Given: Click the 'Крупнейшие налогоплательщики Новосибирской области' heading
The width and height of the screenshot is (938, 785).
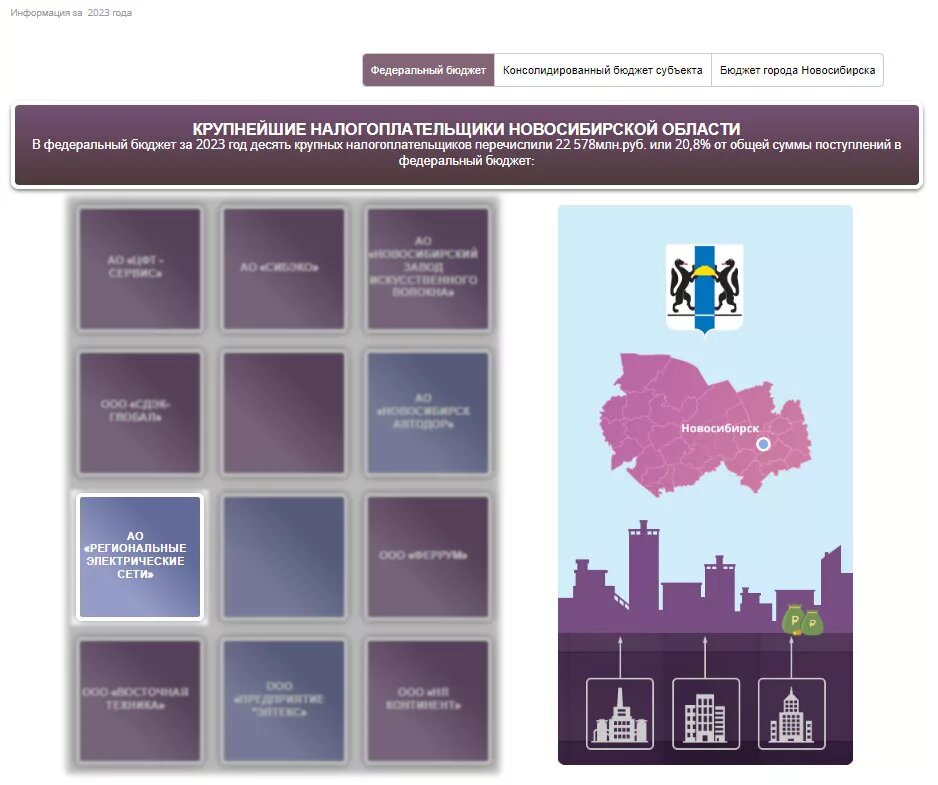Looking at the screenshot, I should 467,129.
